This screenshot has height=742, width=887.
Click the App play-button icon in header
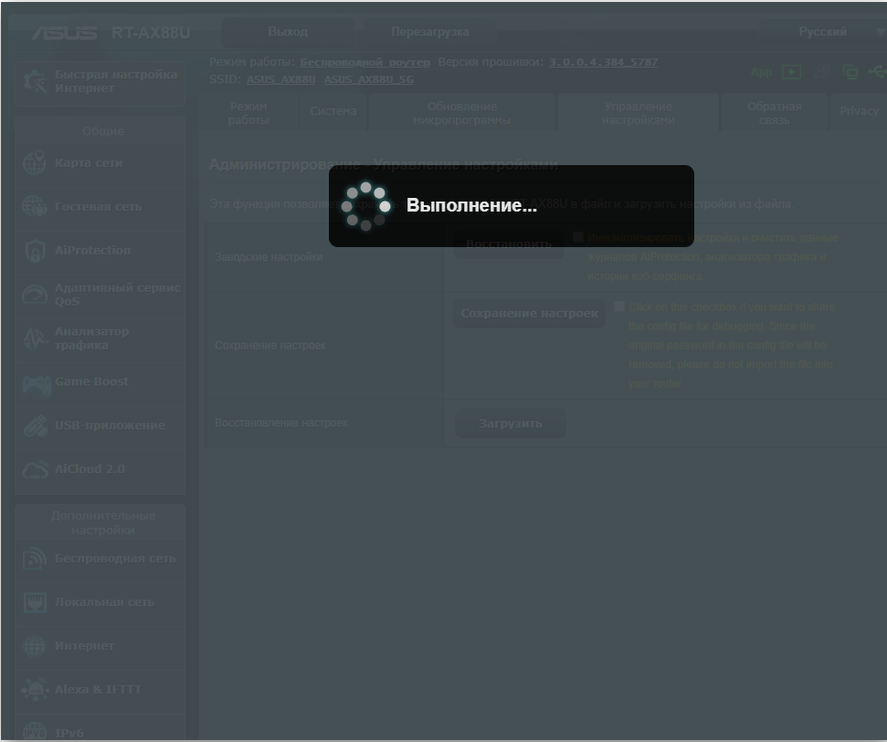tap(791, 72)
